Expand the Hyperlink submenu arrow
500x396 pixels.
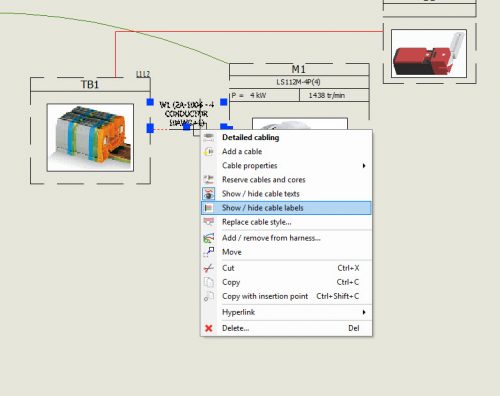(364, 312)
